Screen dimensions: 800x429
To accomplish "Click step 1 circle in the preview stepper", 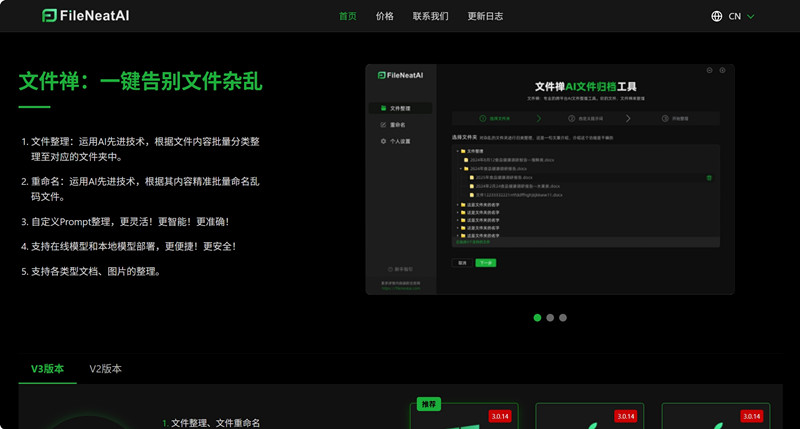I will coord(483,118).
